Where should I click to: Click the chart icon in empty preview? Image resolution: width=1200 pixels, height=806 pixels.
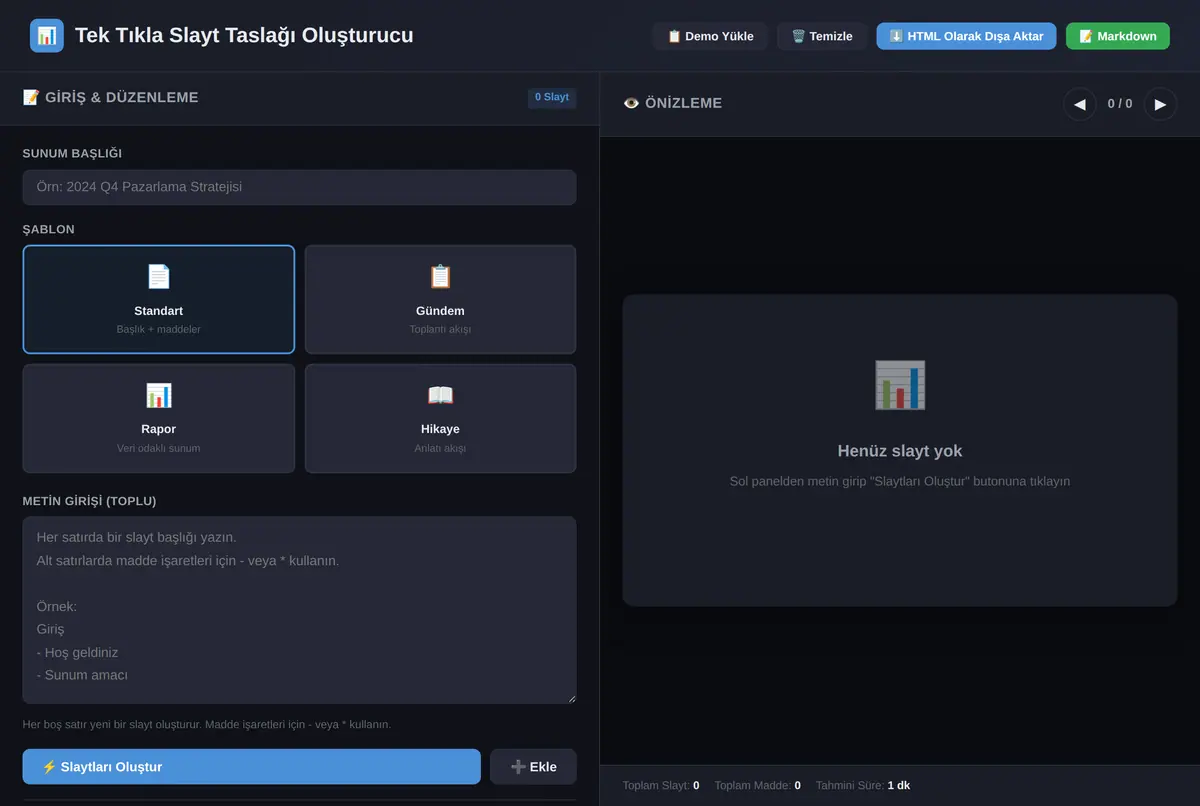900,385
